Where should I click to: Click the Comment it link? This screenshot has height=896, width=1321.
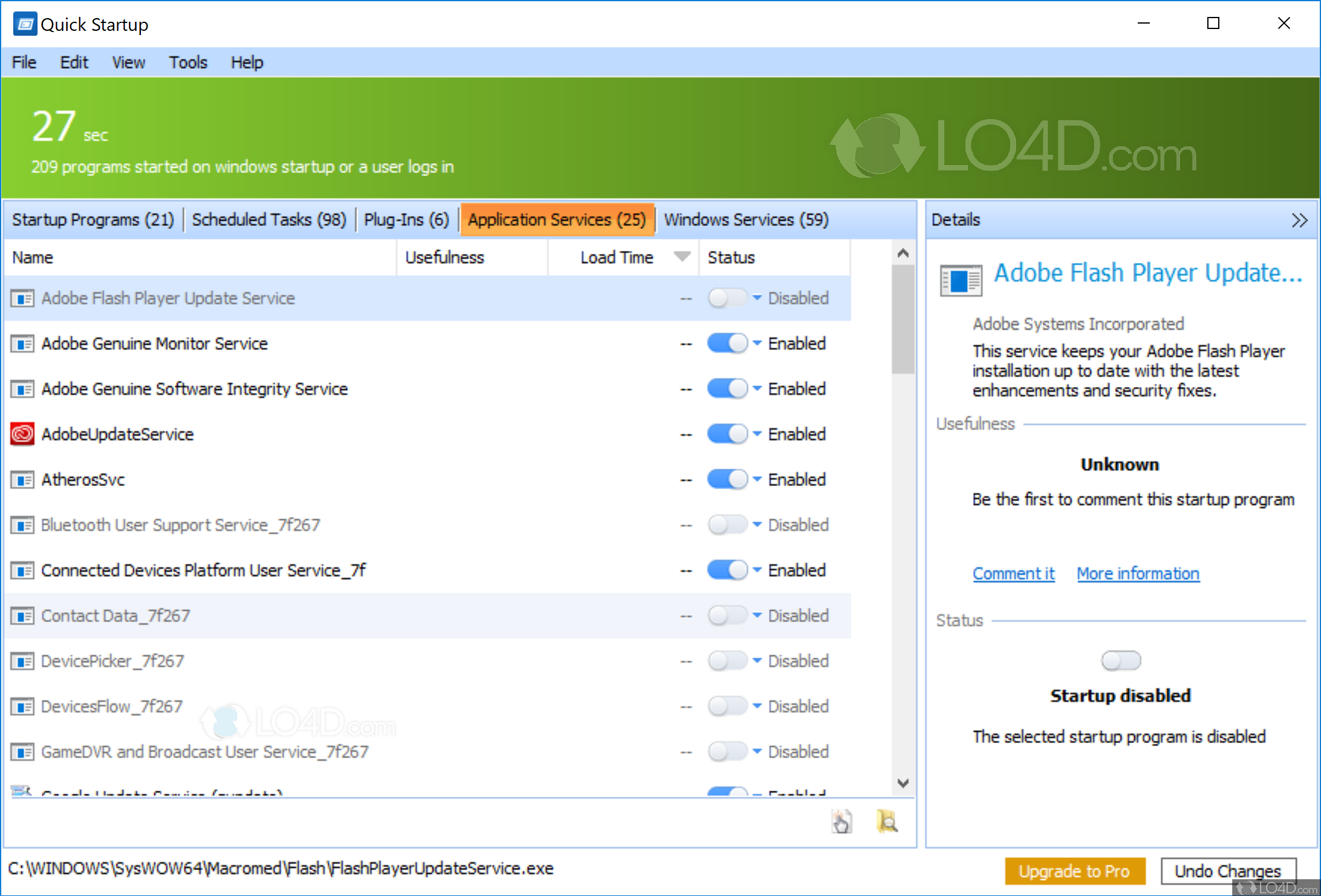(1014, 573)
